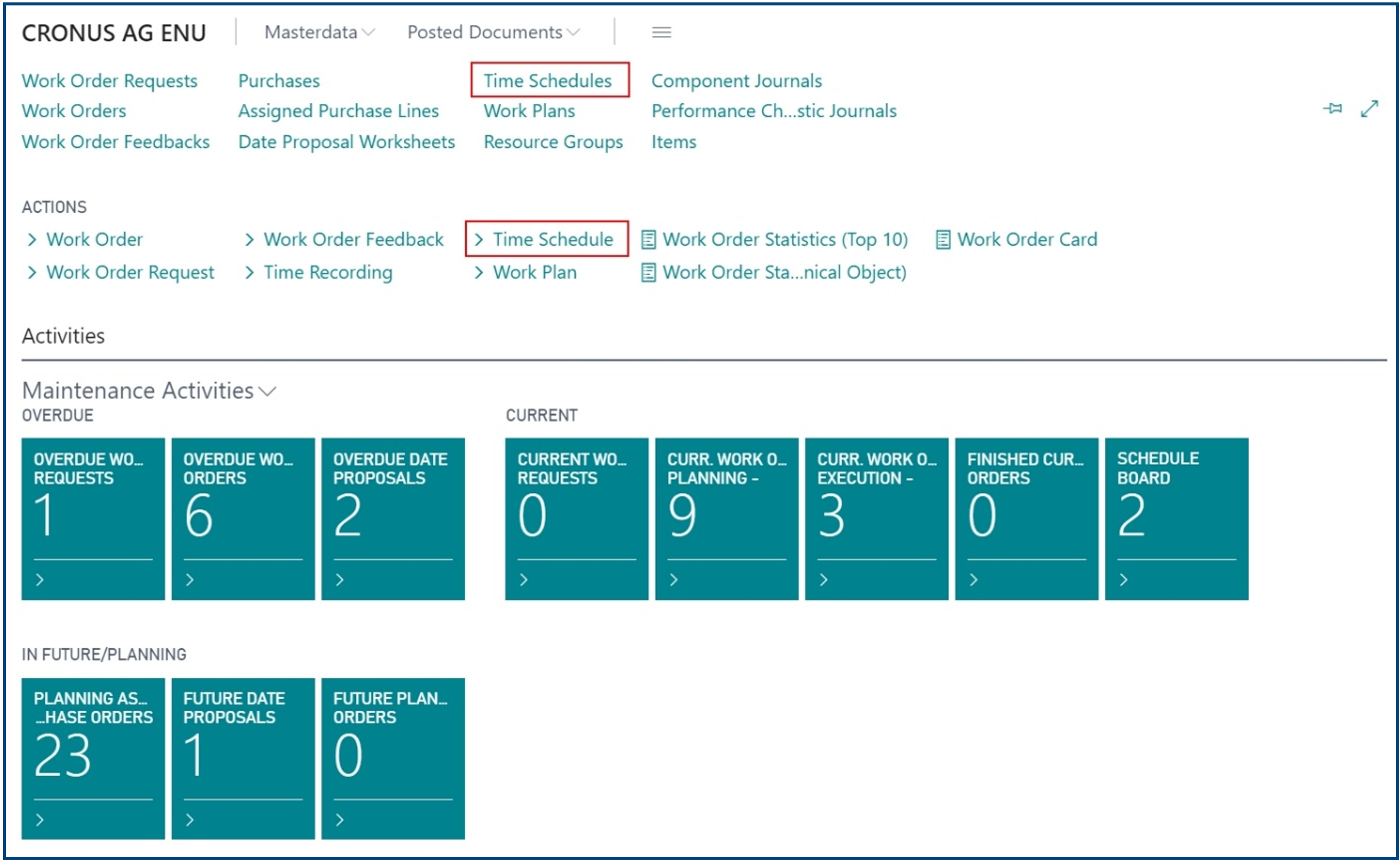Open Work Order Statistics (Top 10) report
This screenshot has height=861, width=1400.
(x=775, y=240)
